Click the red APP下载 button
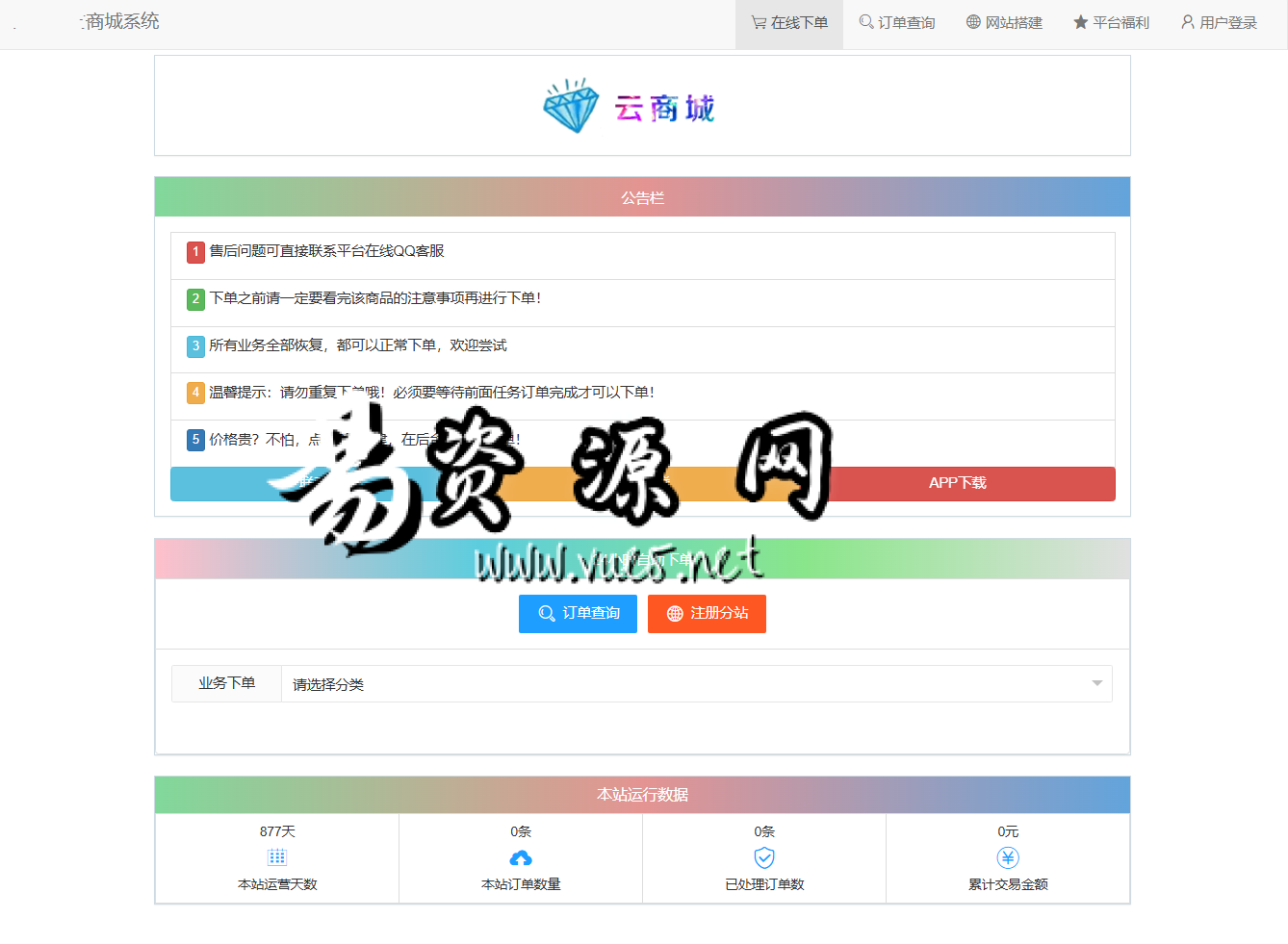This screenshot has width=1288, height=944. (x=957, y=483)
